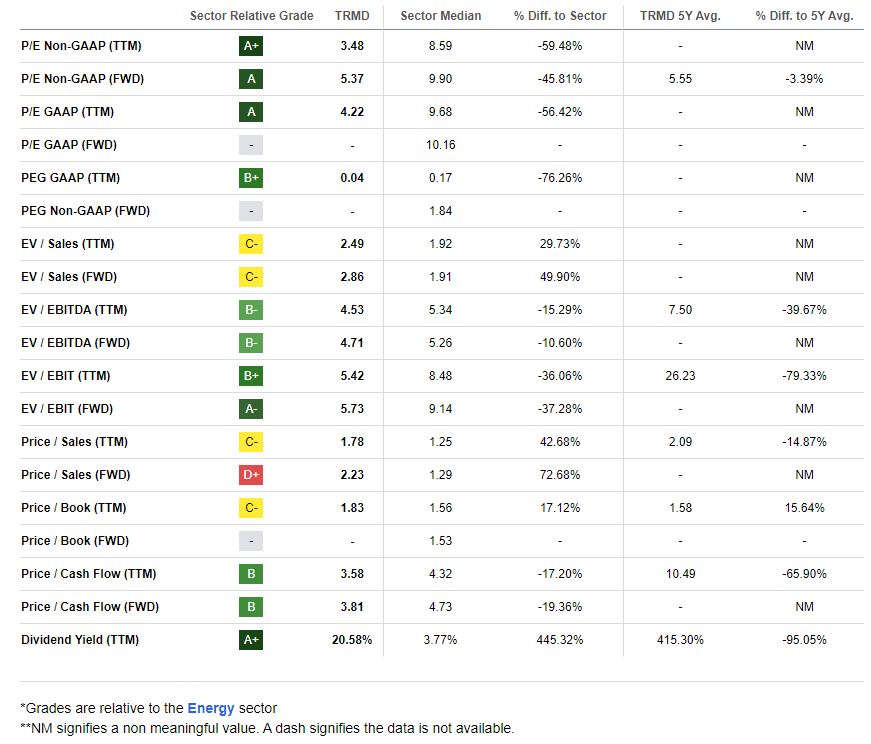Click the A grade badge for P/E Non-GAAP (FWD)

coord(251,79)
